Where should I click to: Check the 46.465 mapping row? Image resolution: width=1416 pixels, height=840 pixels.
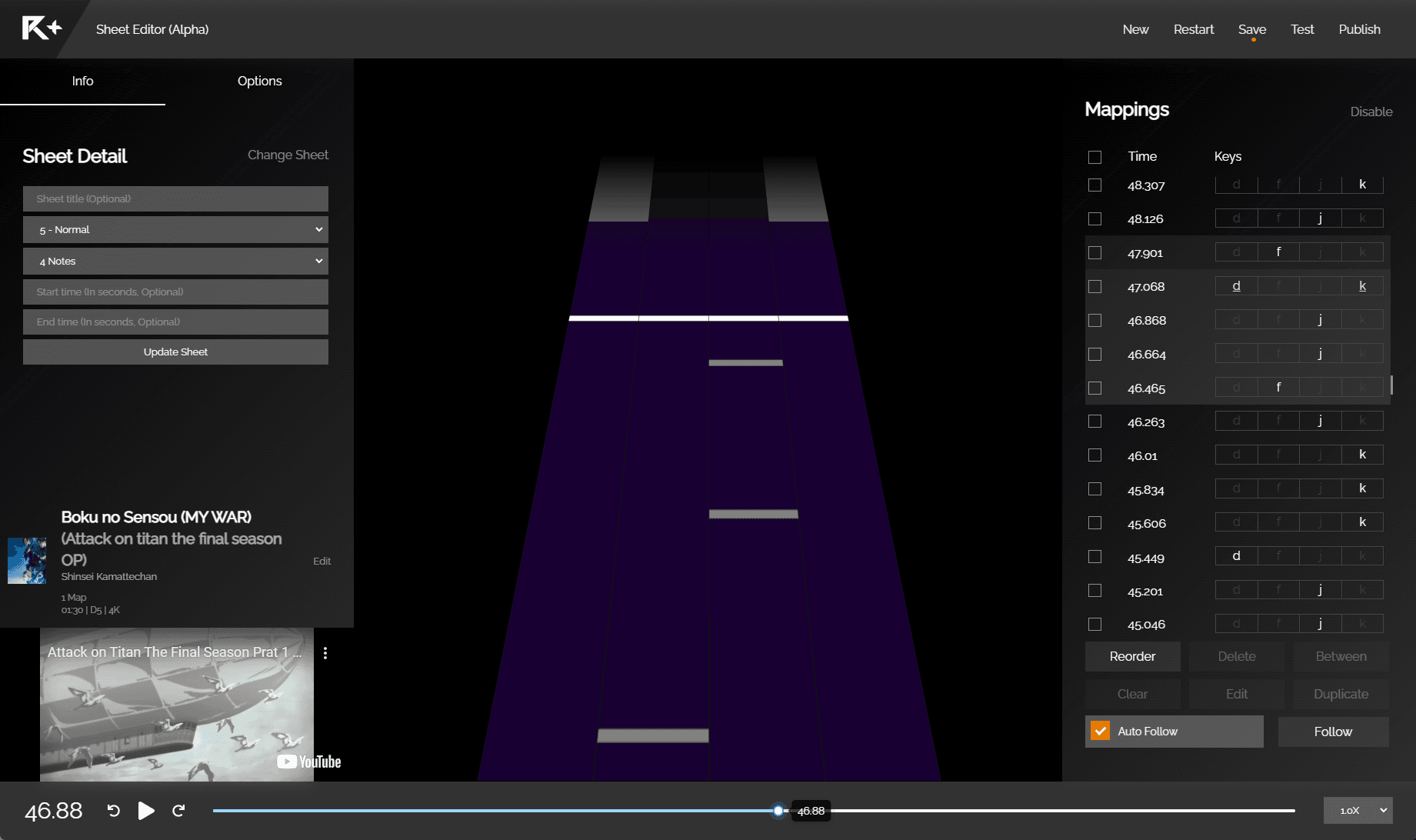click(1094, 388)
